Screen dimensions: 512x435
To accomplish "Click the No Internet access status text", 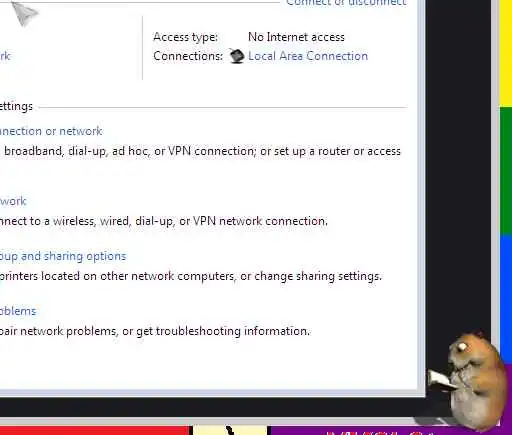I will (296, 37).
